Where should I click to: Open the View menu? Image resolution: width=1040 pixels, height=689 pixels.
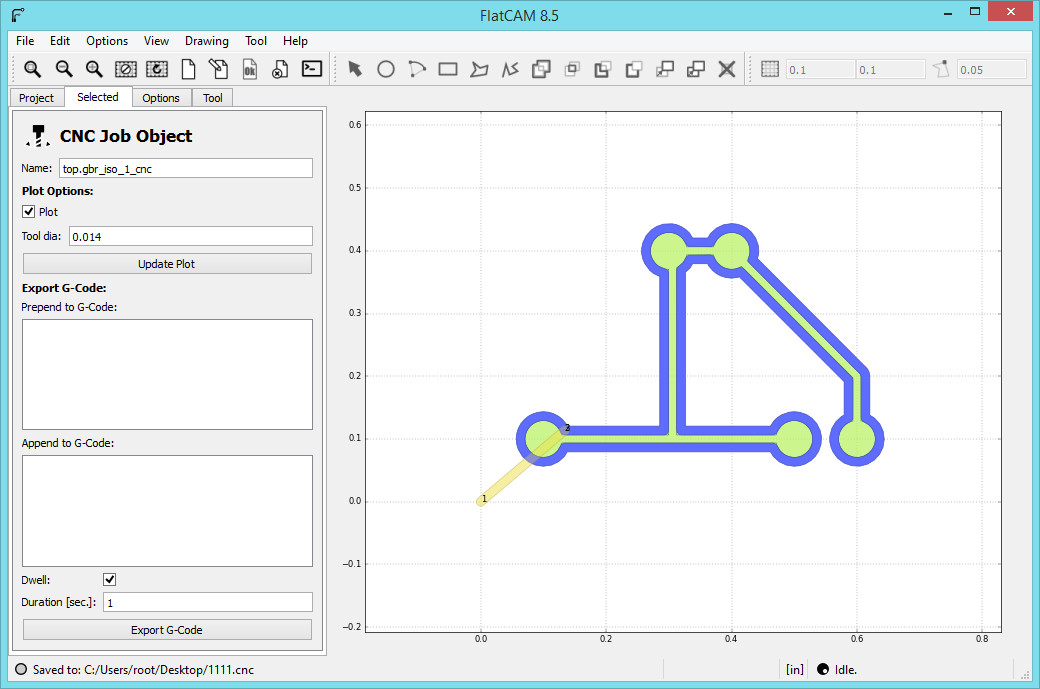pyautogui.click(x=157, y=40)
